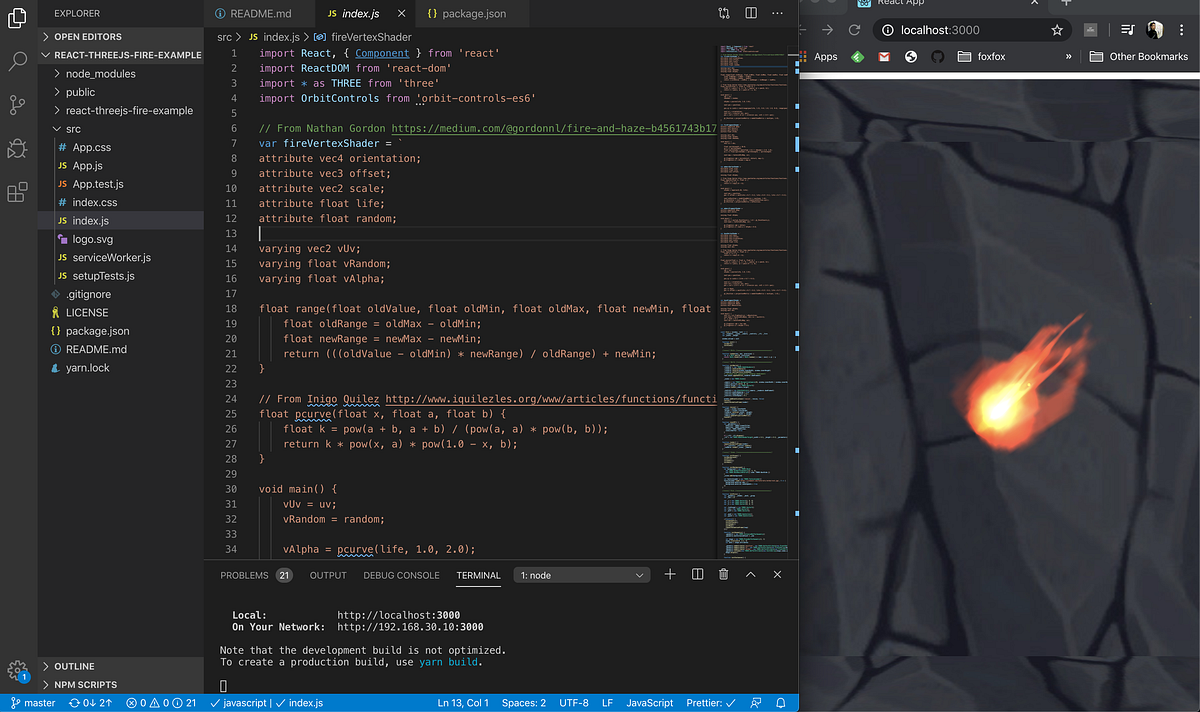The width and height of the screenshot is (1200, 712).
Task: Open Apps bookmark shortcut
Action: click(x=817, y=57)
